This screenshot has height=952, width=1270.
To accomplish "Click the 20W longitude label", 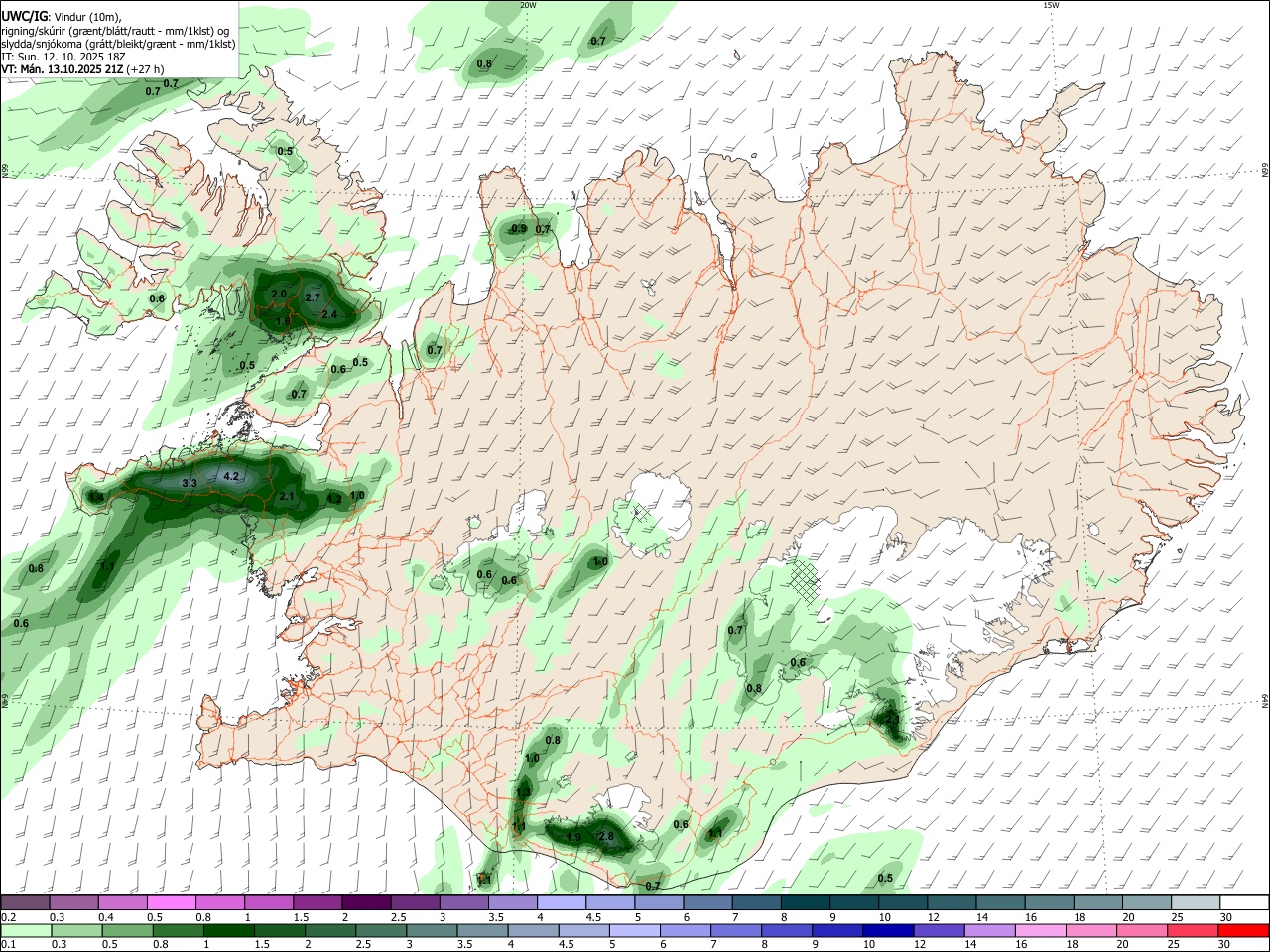I will (x=528, y=5).
